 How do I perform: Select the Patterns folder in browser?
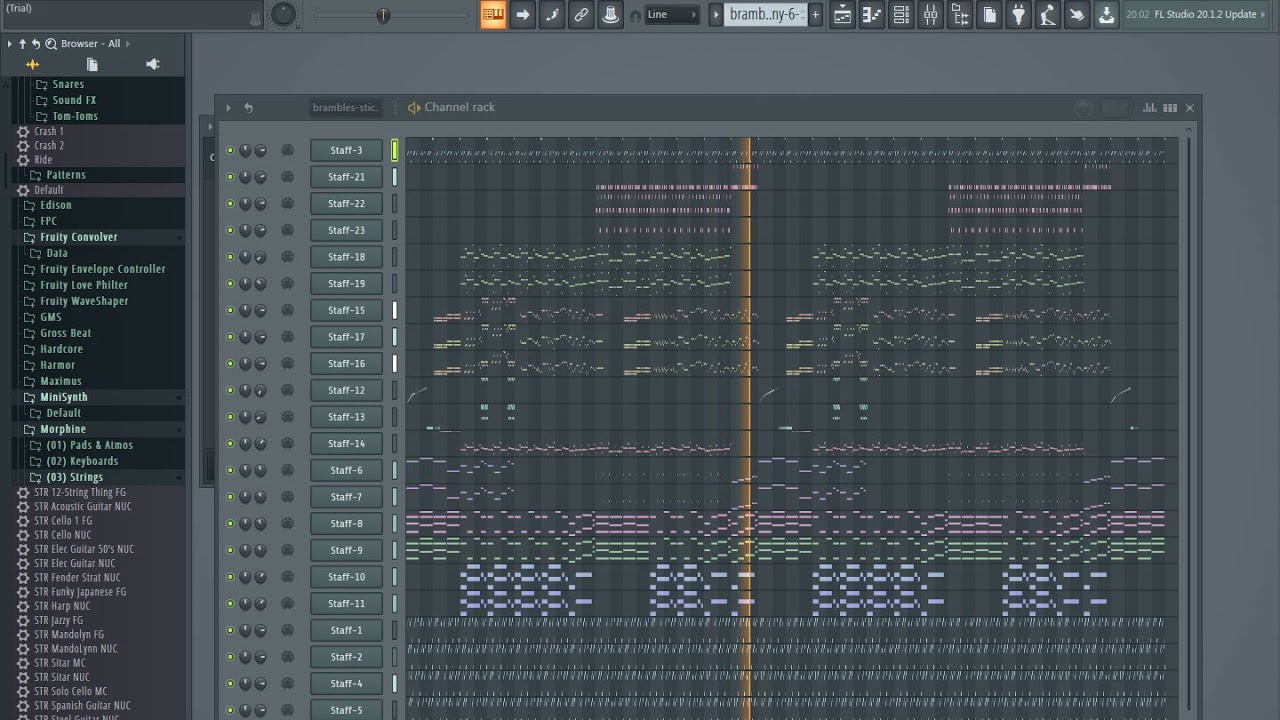(65, 175)
